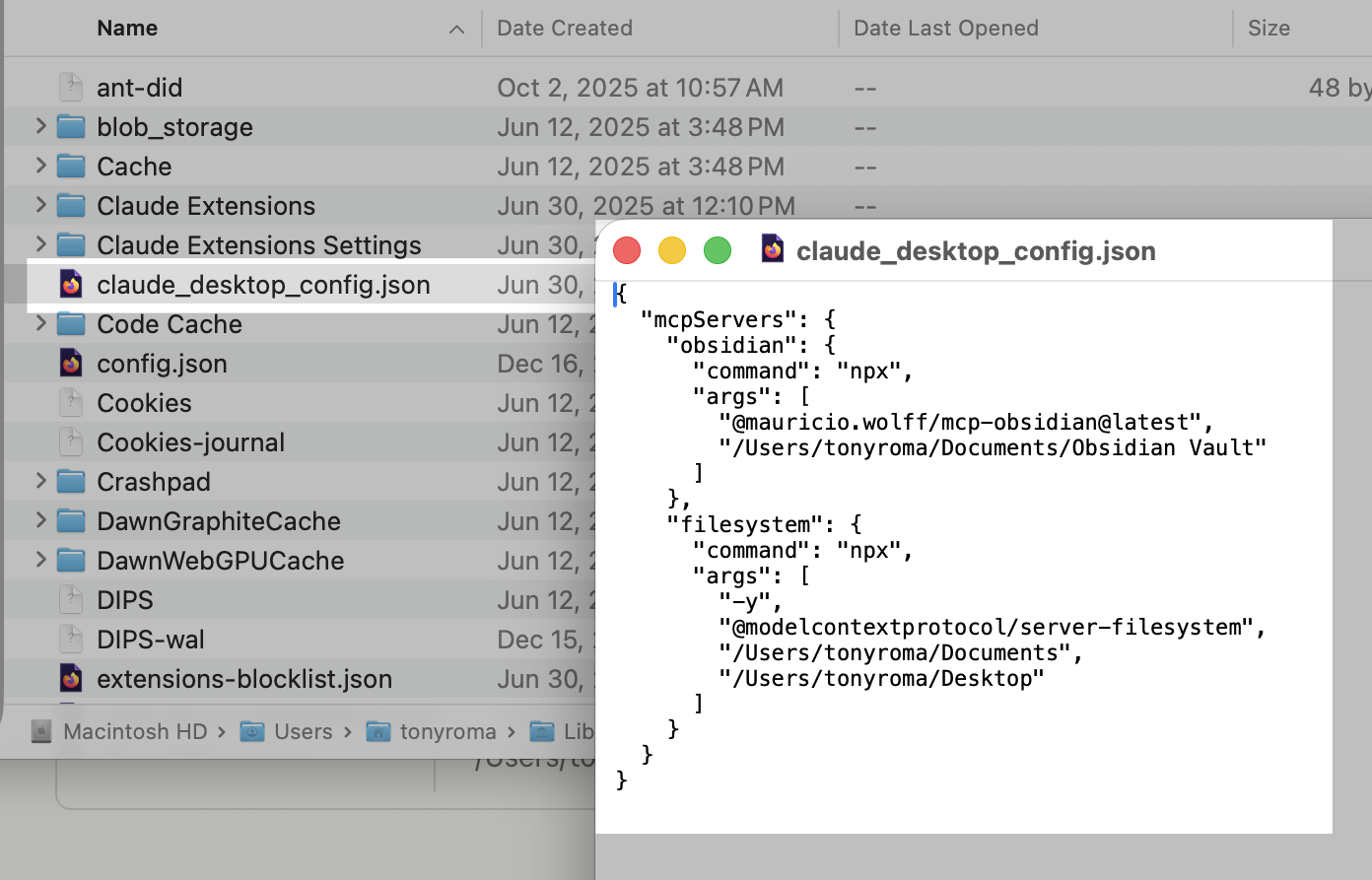1372x880 pixels.
Task: Click the ant-did creation date Oct 2, 2025
Action: click(640, 88)
